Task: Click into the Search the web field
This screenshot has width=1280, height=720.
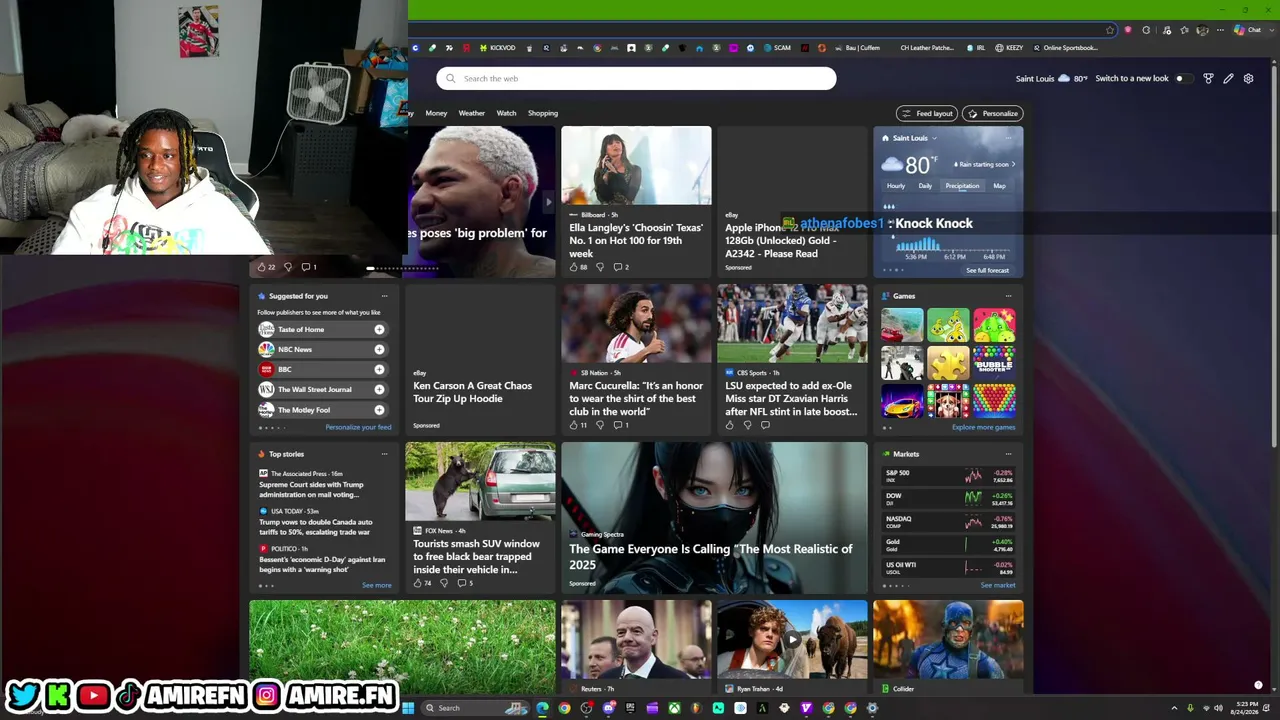Action: (x=636, y=79)
